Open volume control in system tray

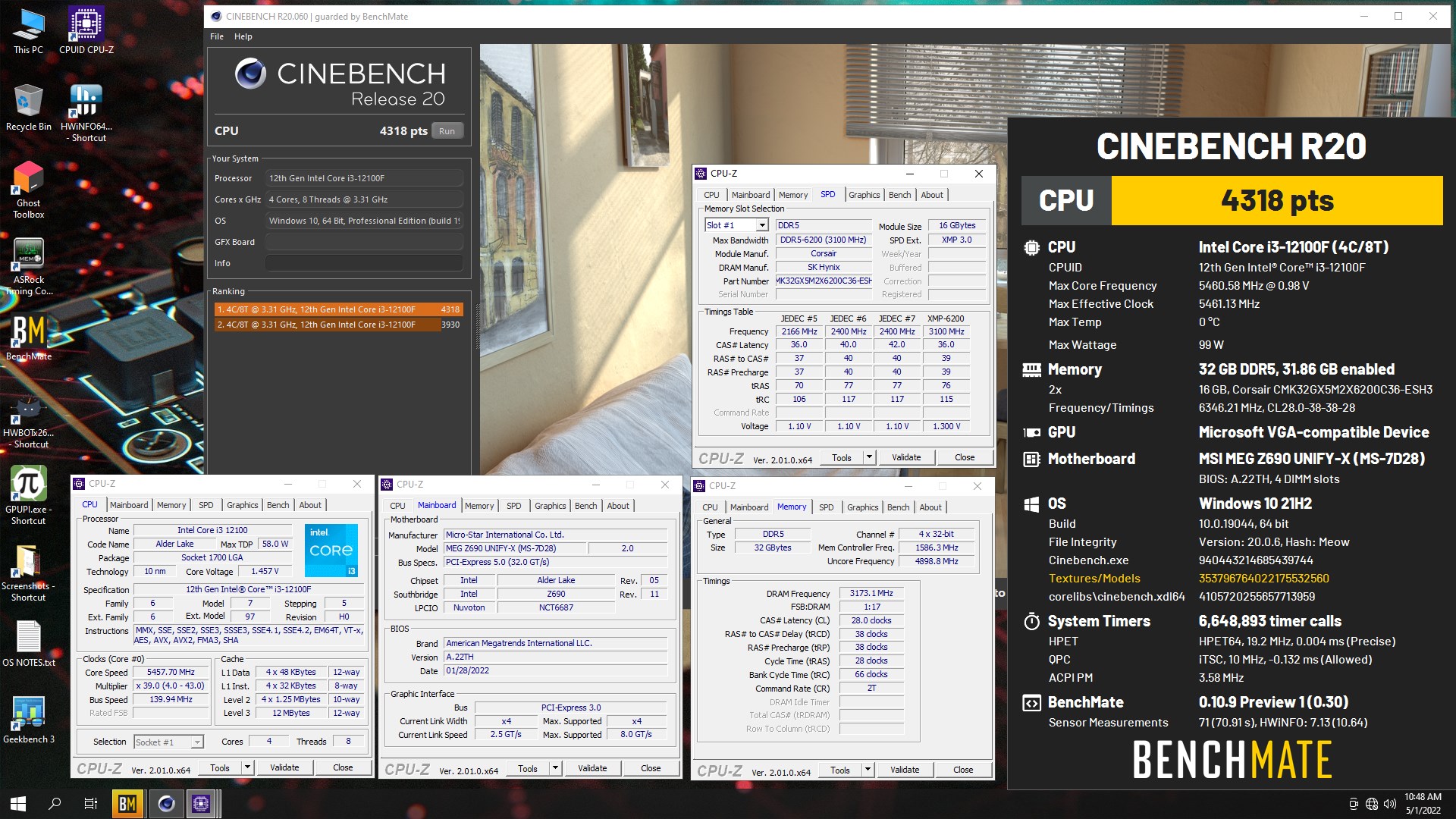pyautogui.click(x=1389, y=804)
